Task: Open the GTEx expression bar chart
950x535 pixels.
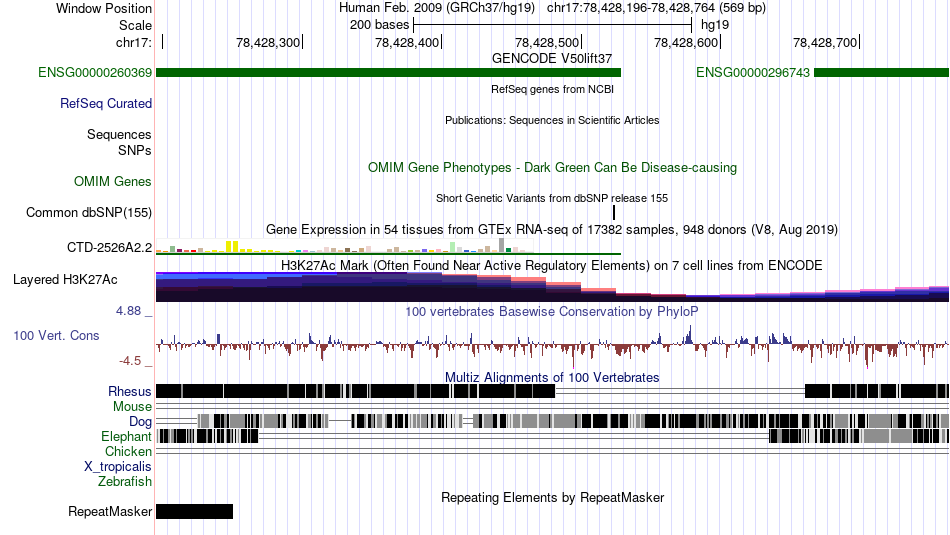Action: (344, 245)
